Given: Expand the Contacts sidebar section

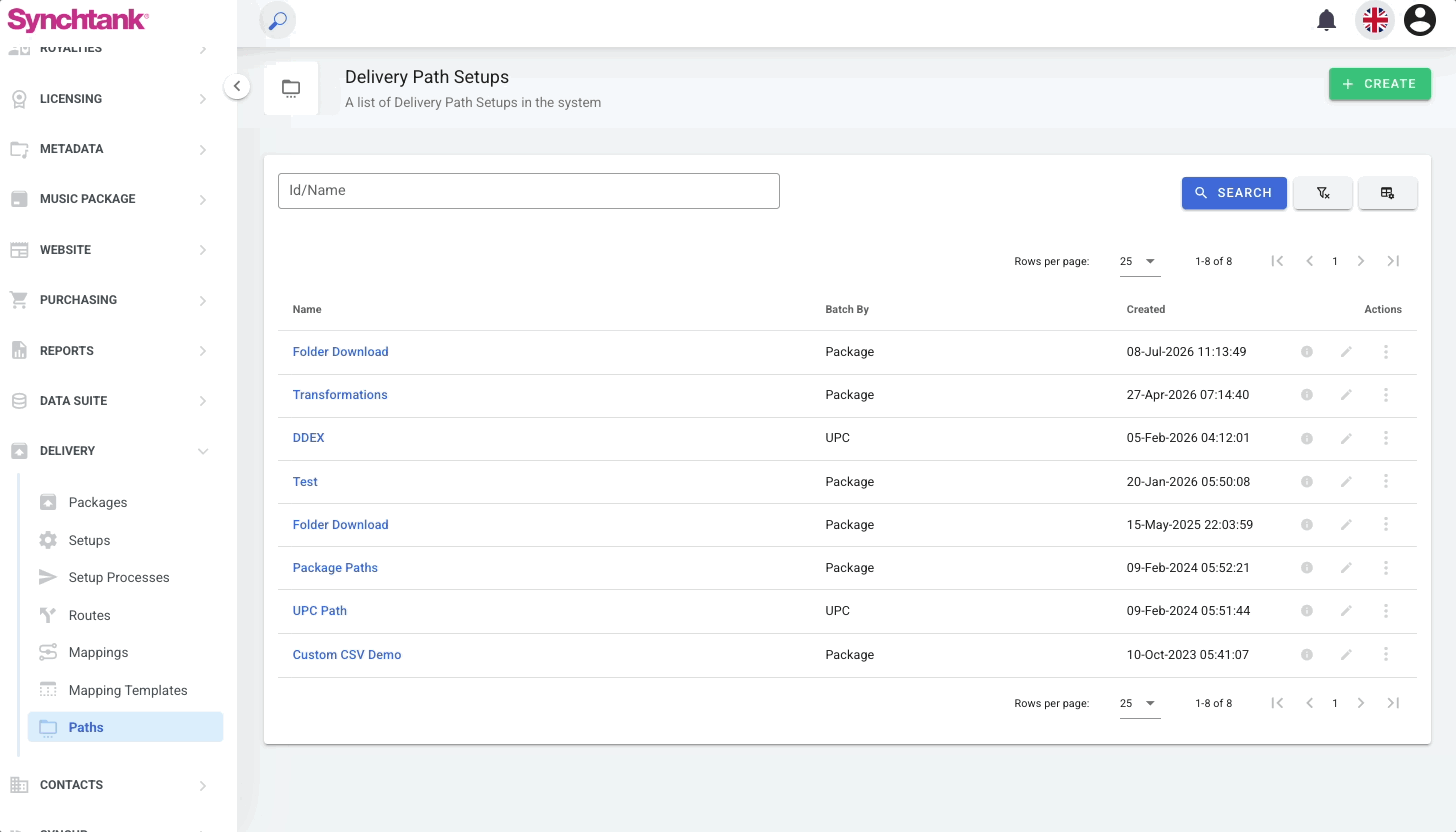Looking at the screenshot, I should [x=110, y=785].
